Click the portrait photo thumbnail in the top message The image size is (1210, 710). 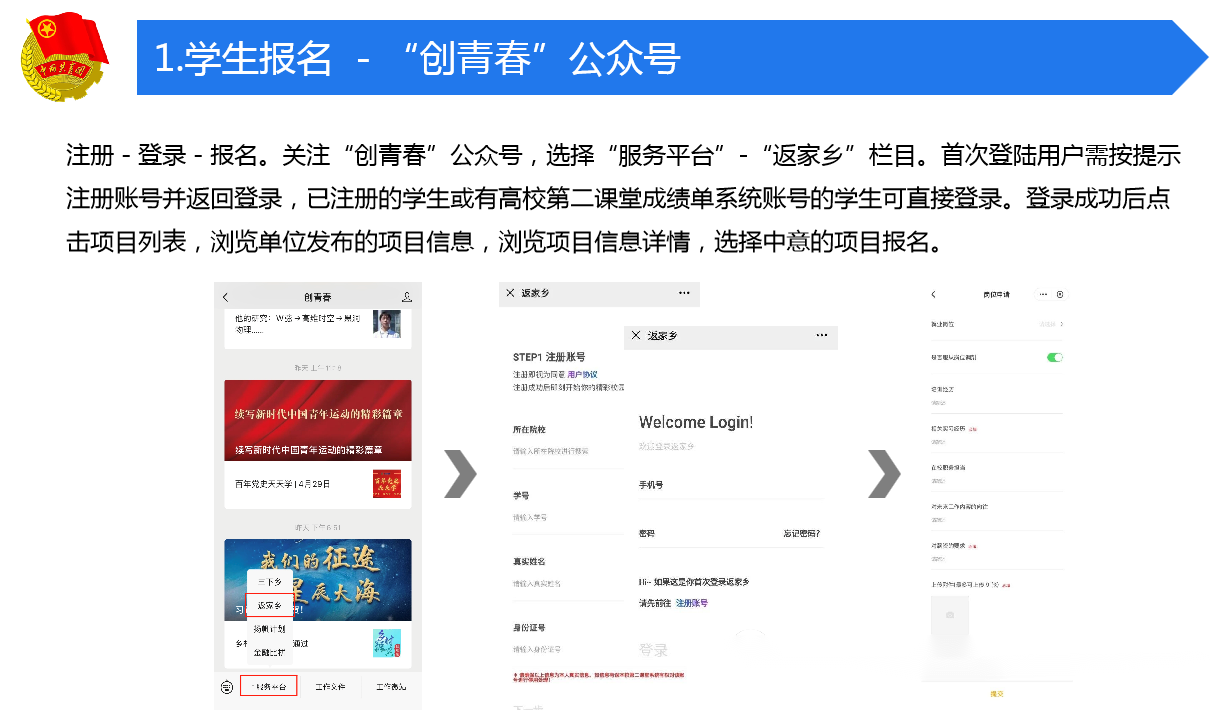(x=387, y=323)
